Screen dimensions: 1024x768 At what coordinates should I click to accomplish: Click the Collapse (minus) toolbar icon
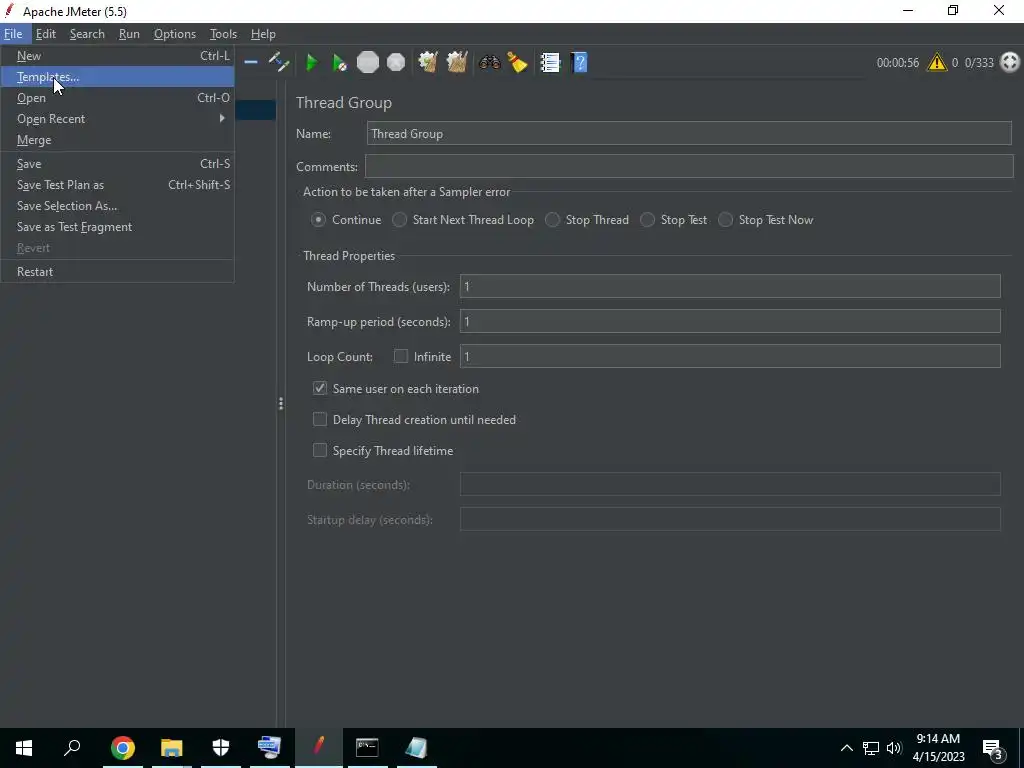251,63
